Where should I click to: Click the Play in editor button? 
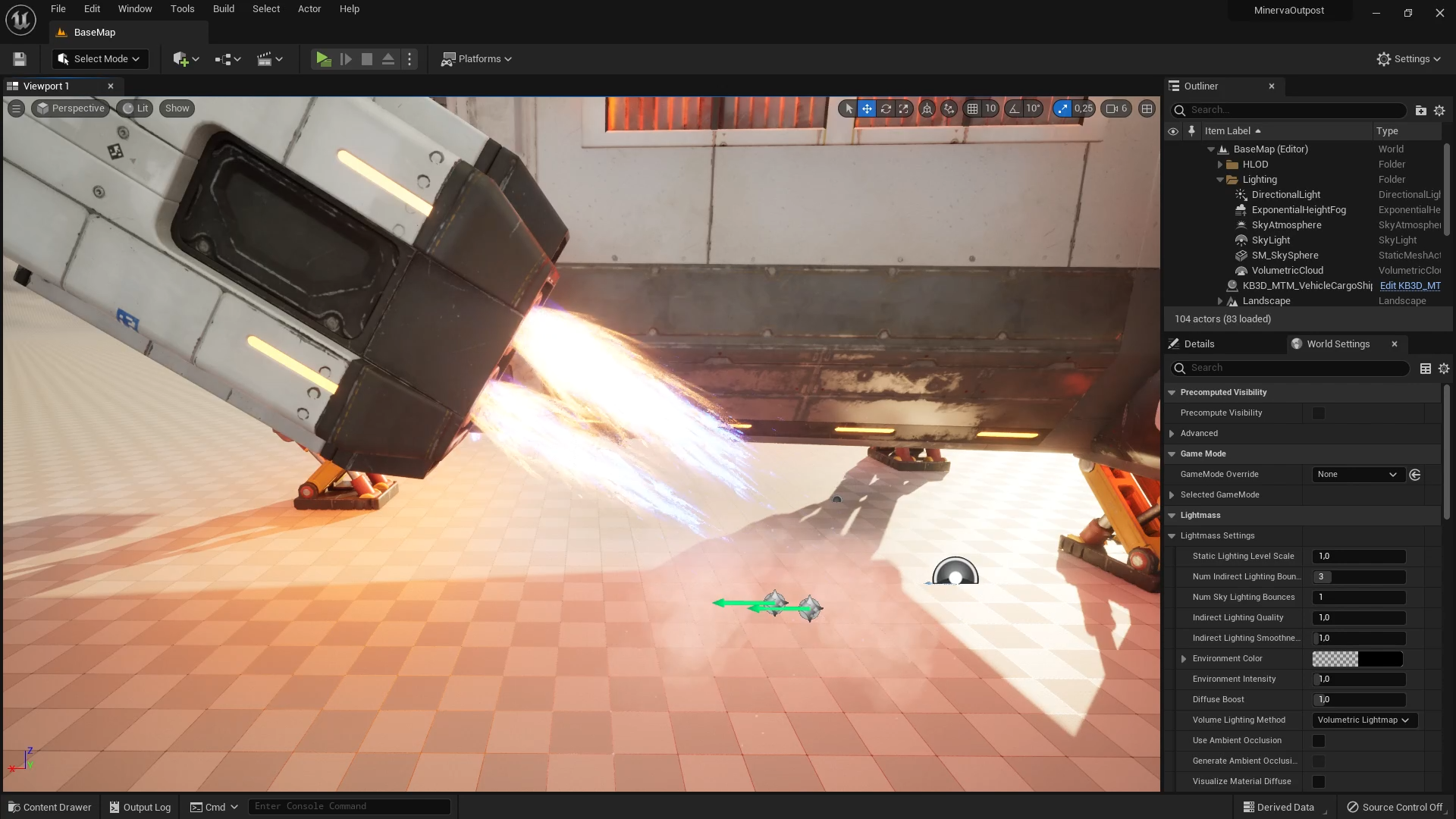pyautogui.click(x=323, y=59)
